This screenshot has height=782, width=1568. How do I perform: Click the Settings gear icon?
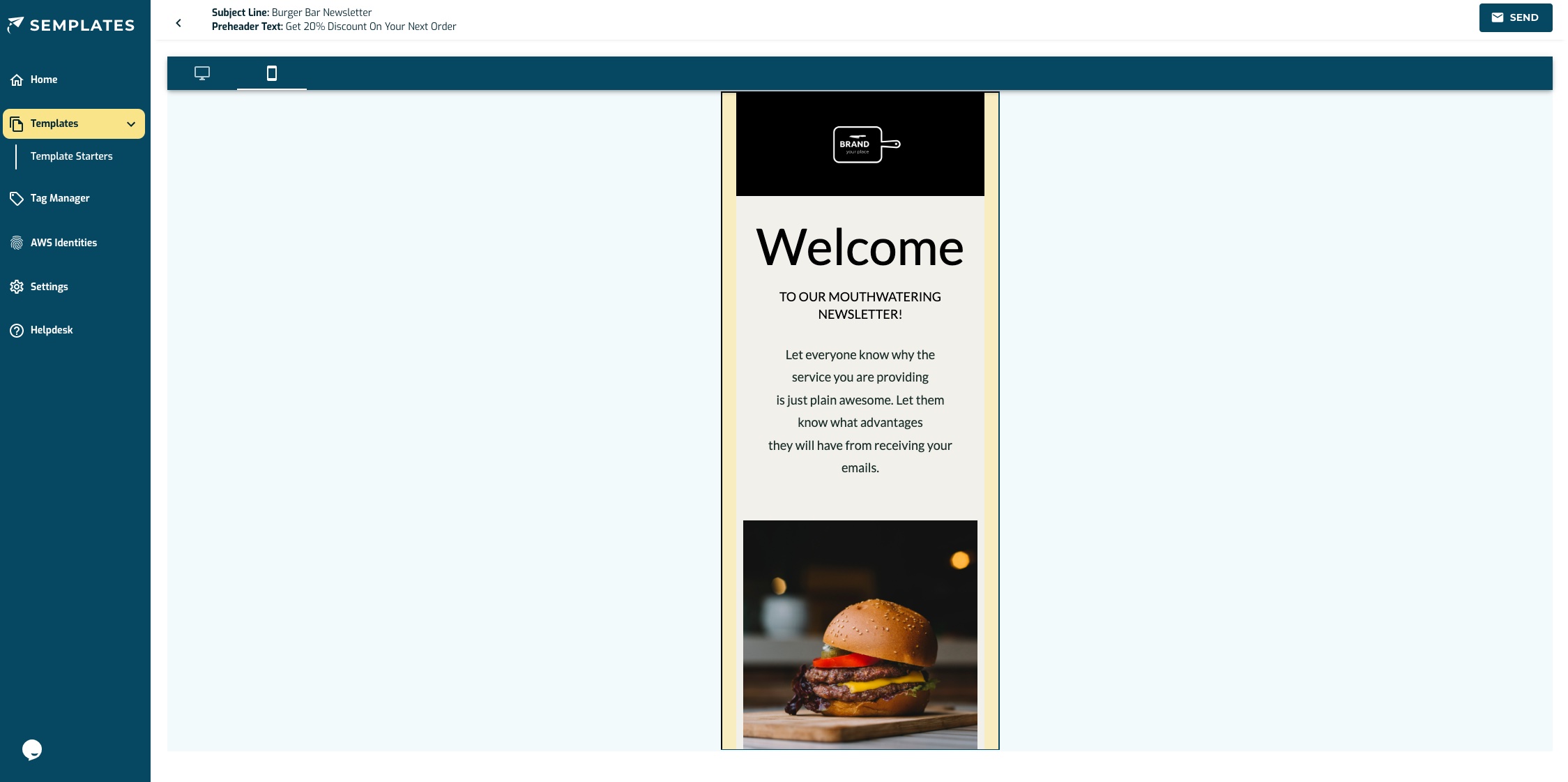(17, 287)
